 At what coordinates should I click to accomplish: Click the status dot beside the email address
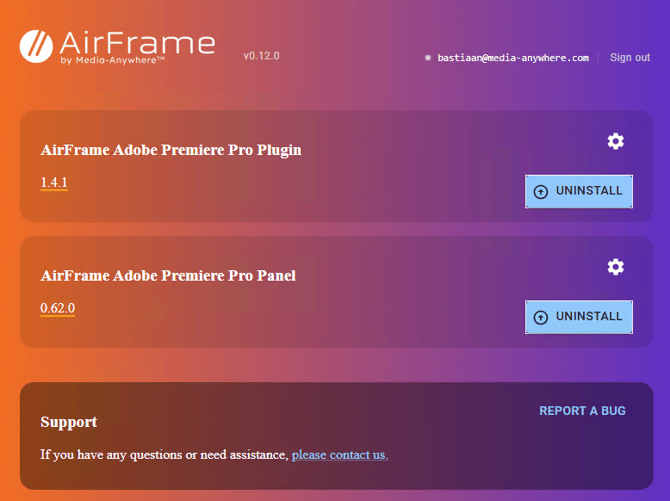pos(428,58)
